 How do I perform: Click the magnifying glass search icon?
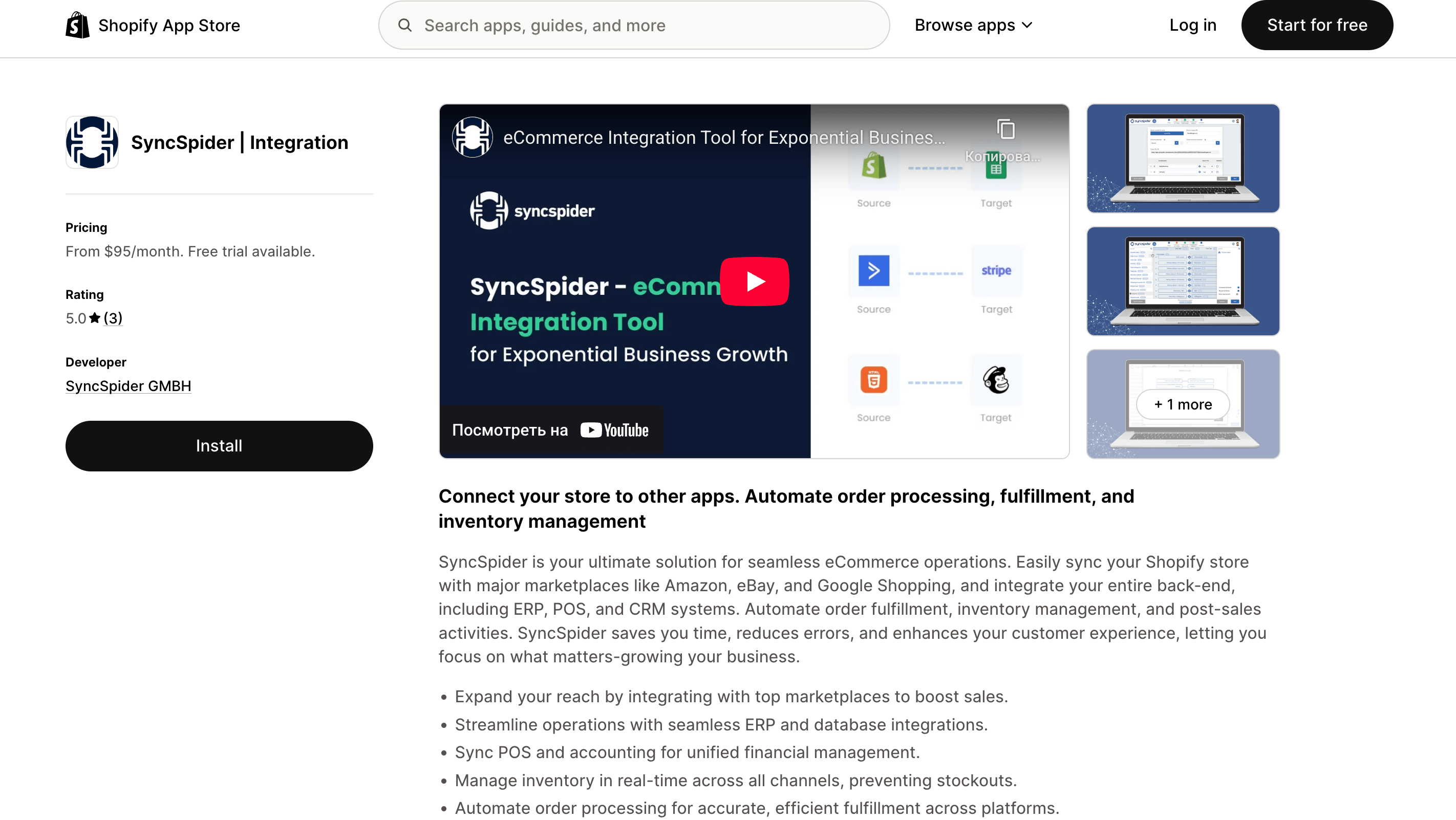coord(405,25)
